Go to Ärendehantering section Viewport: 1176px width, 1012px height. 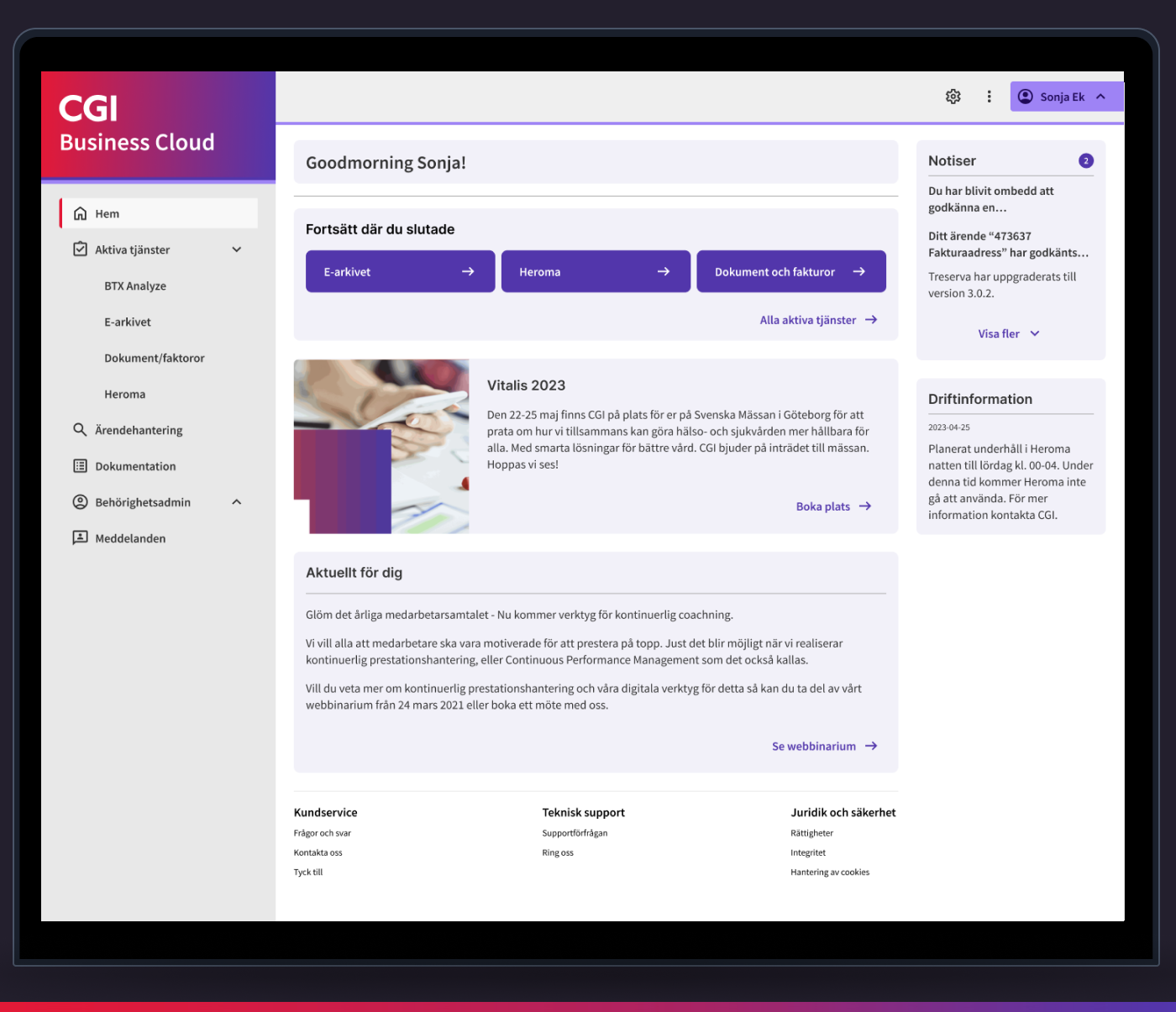pyautogui.click(x=139, y=430)
